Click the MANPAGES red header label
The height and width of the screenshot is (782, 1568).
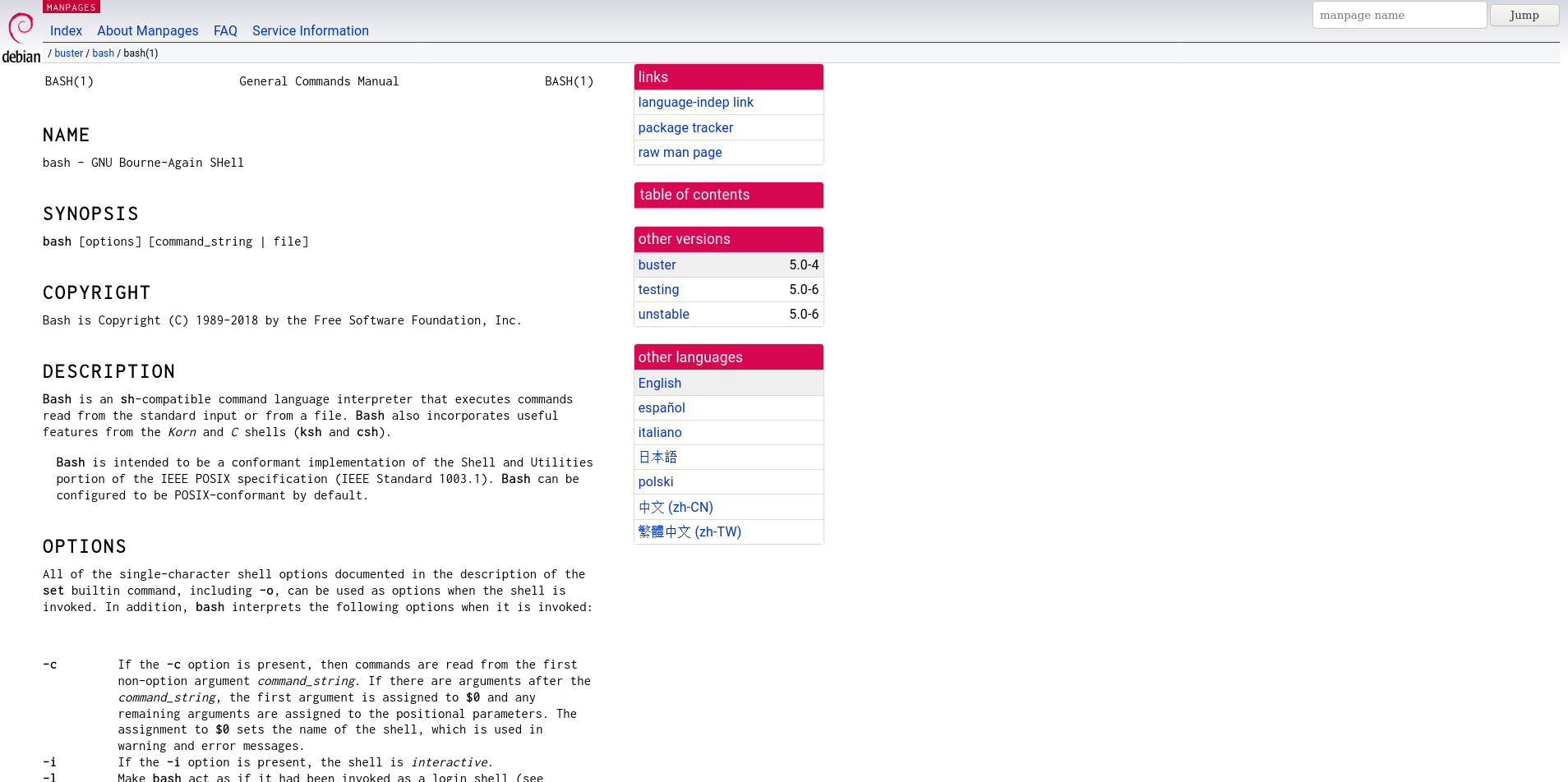point(71,7)
